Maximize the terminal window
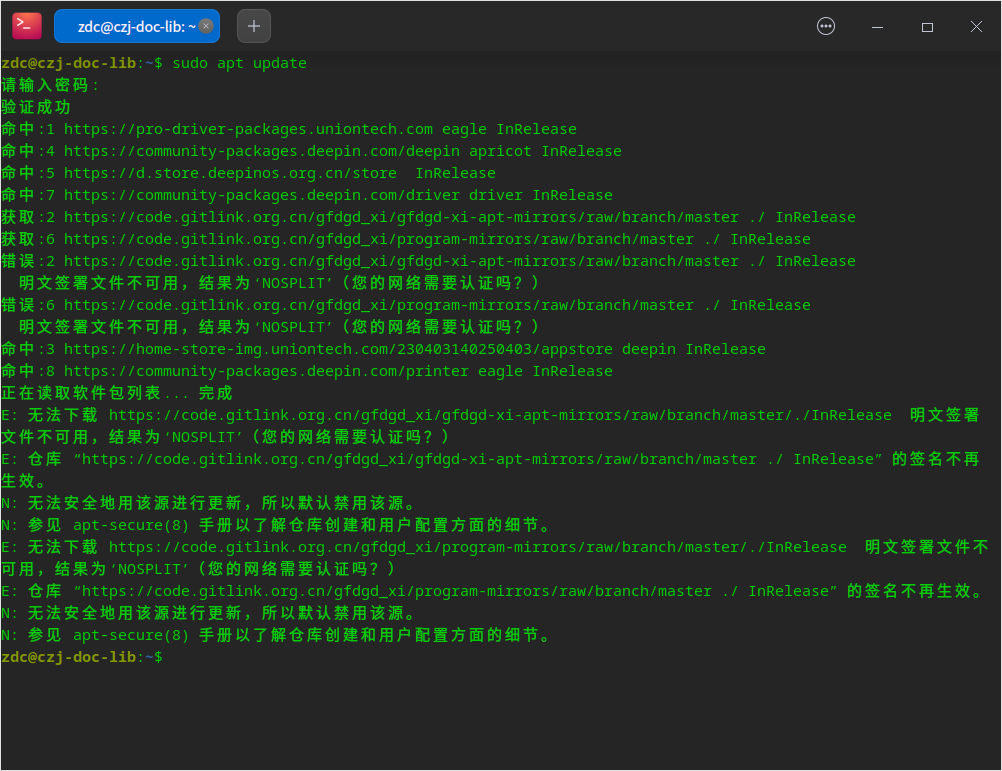Image resolution: width=1002 pixels, height=771 pixels. (x=926, y=26)
